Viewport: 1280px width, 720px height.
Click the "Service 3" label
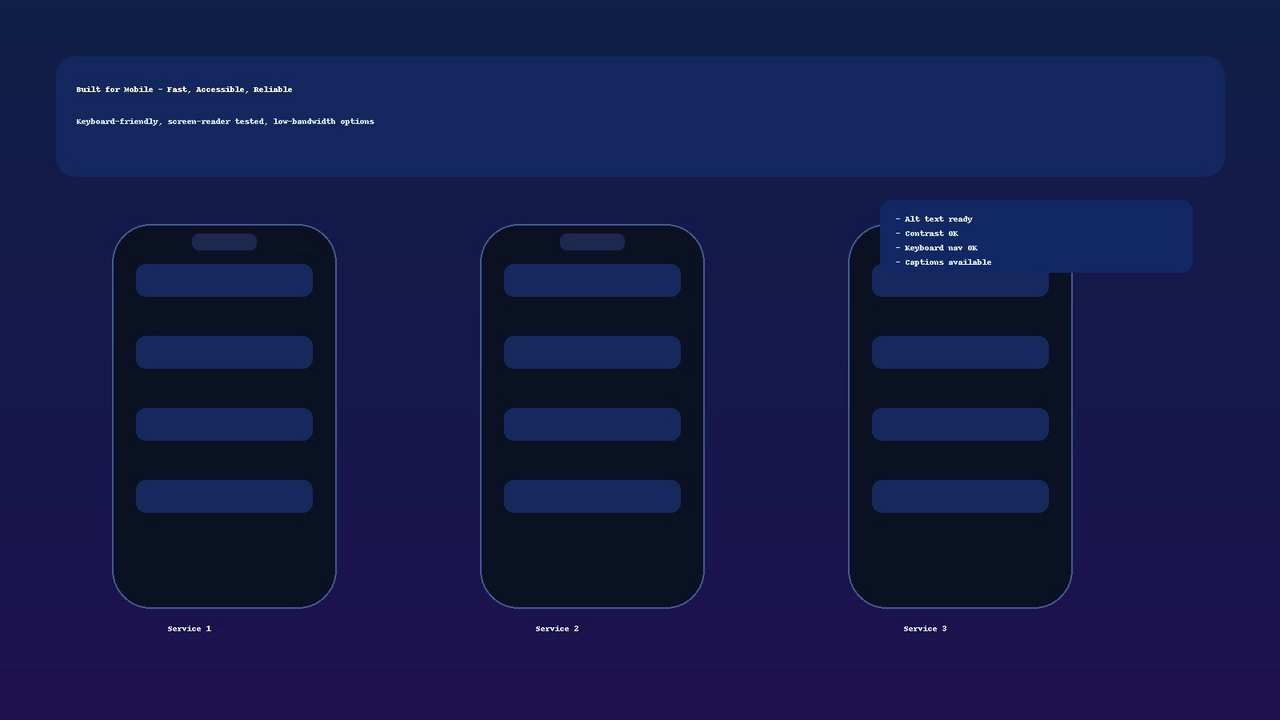pyautogui.click(x=925, y=629)
